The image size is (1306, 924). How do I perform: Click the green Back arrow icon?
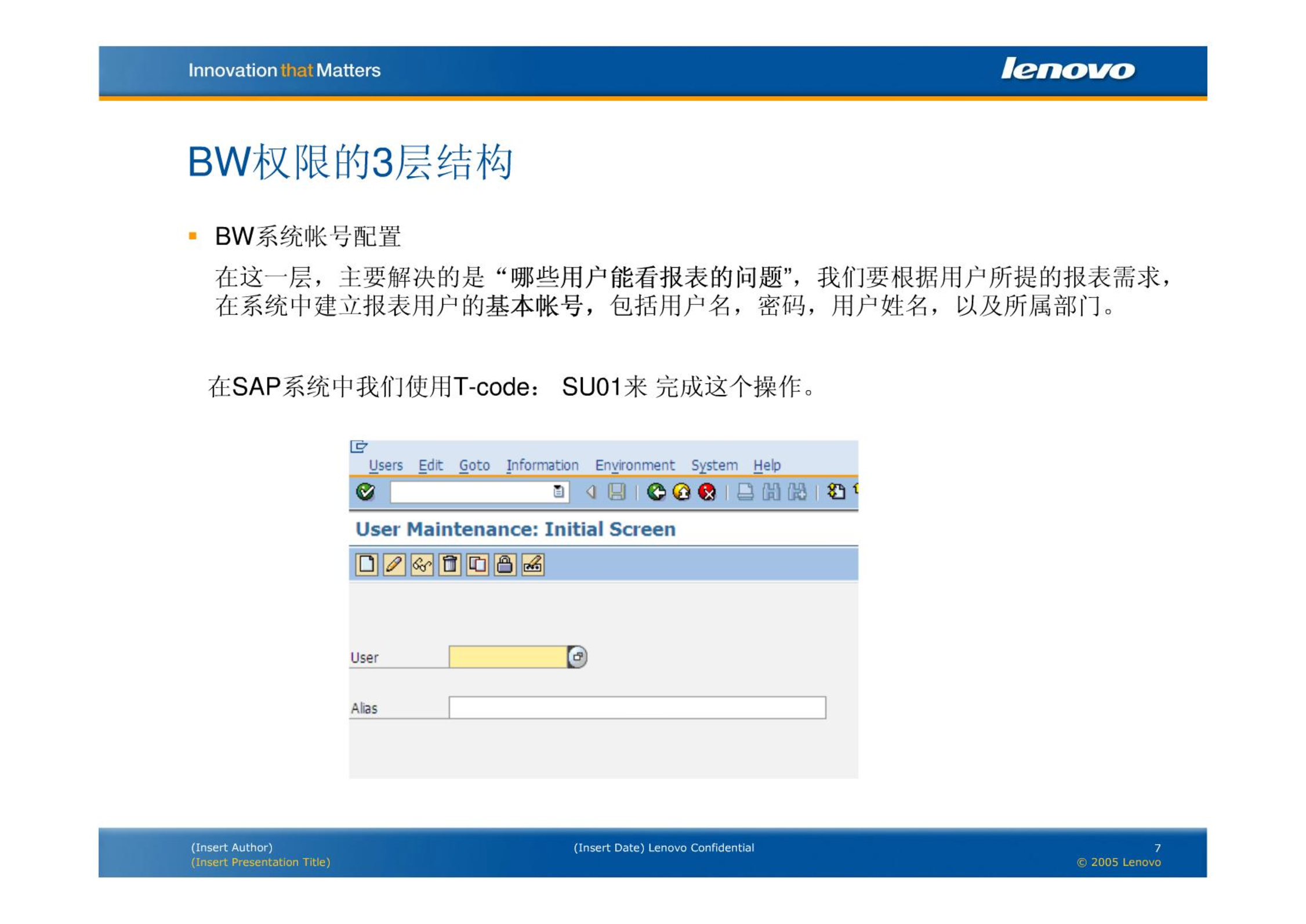[x=656, y=492]
